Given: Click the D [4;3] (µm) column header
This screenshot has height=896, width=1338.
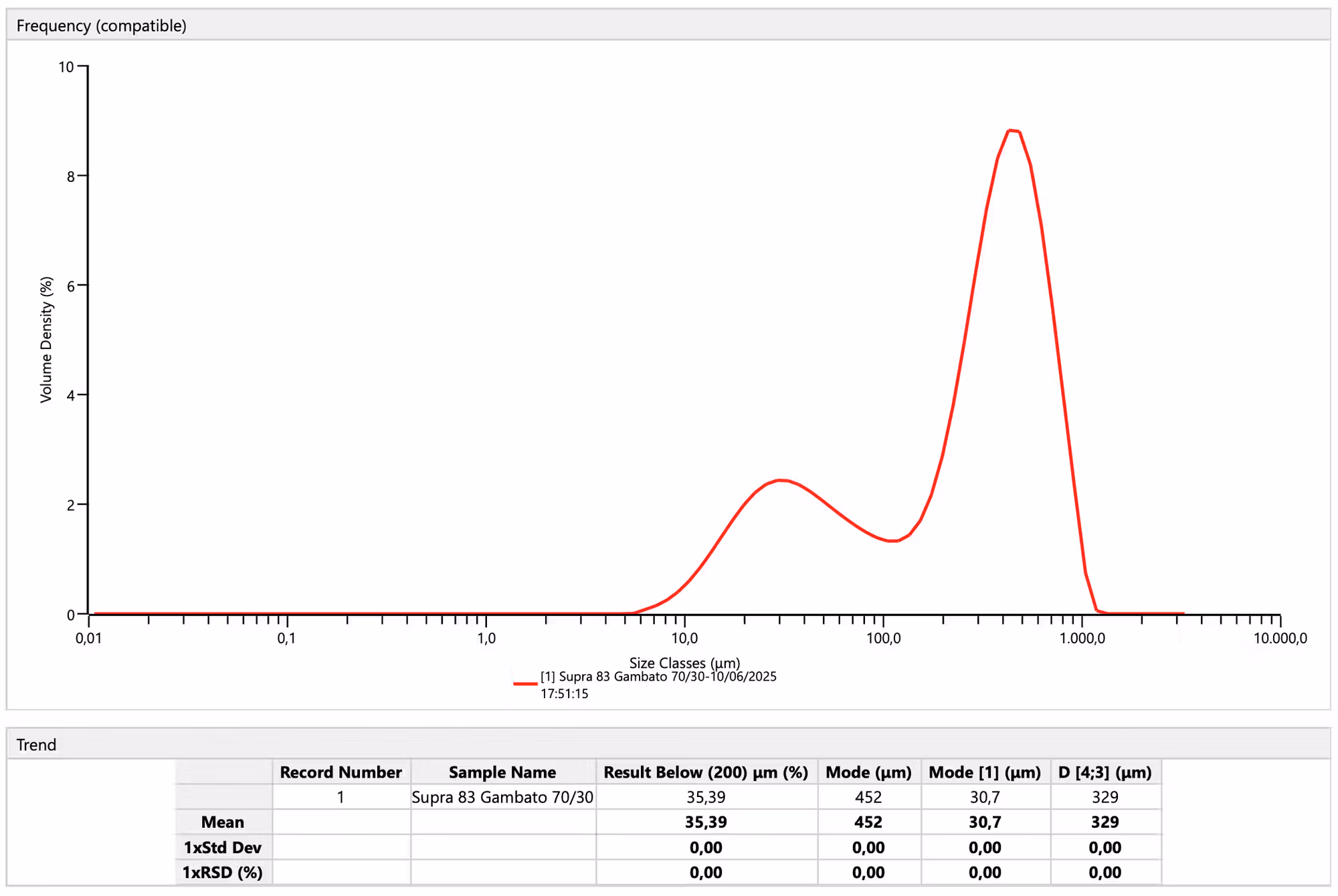Looking at the screenshot, I should [1105, 772].
